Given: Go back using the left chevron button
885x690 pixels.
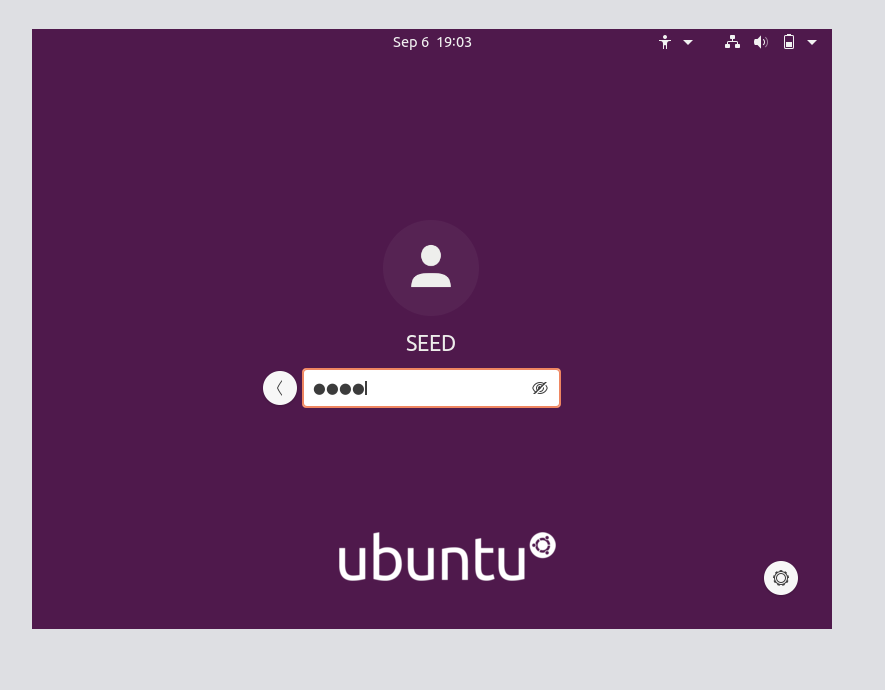Looking at the screenshot, I should point(280,388).
